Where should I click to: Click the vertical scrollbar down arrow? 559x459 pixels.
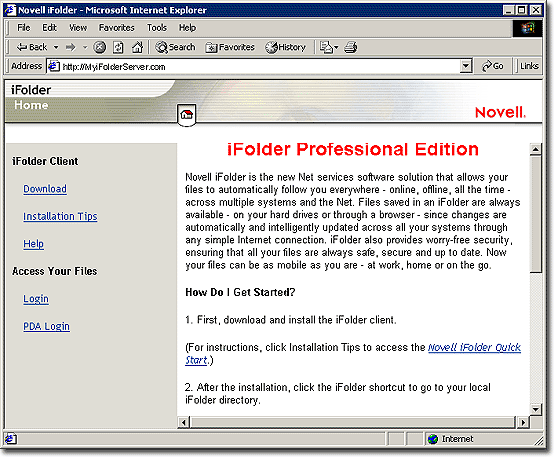pyautogui.click(x=535, y=409)
